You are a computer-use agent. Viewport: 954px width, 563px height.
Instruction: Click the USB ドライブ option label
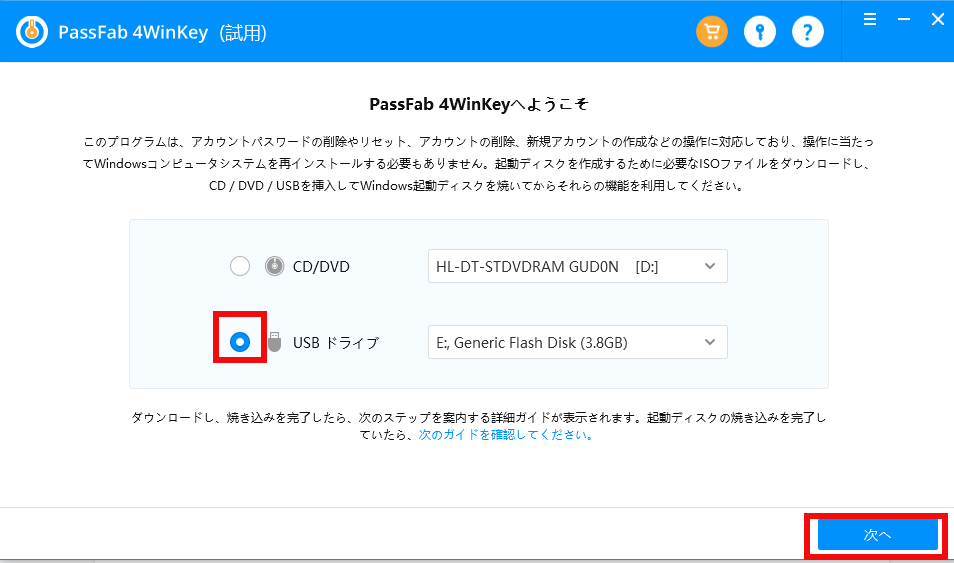[336, 343]
